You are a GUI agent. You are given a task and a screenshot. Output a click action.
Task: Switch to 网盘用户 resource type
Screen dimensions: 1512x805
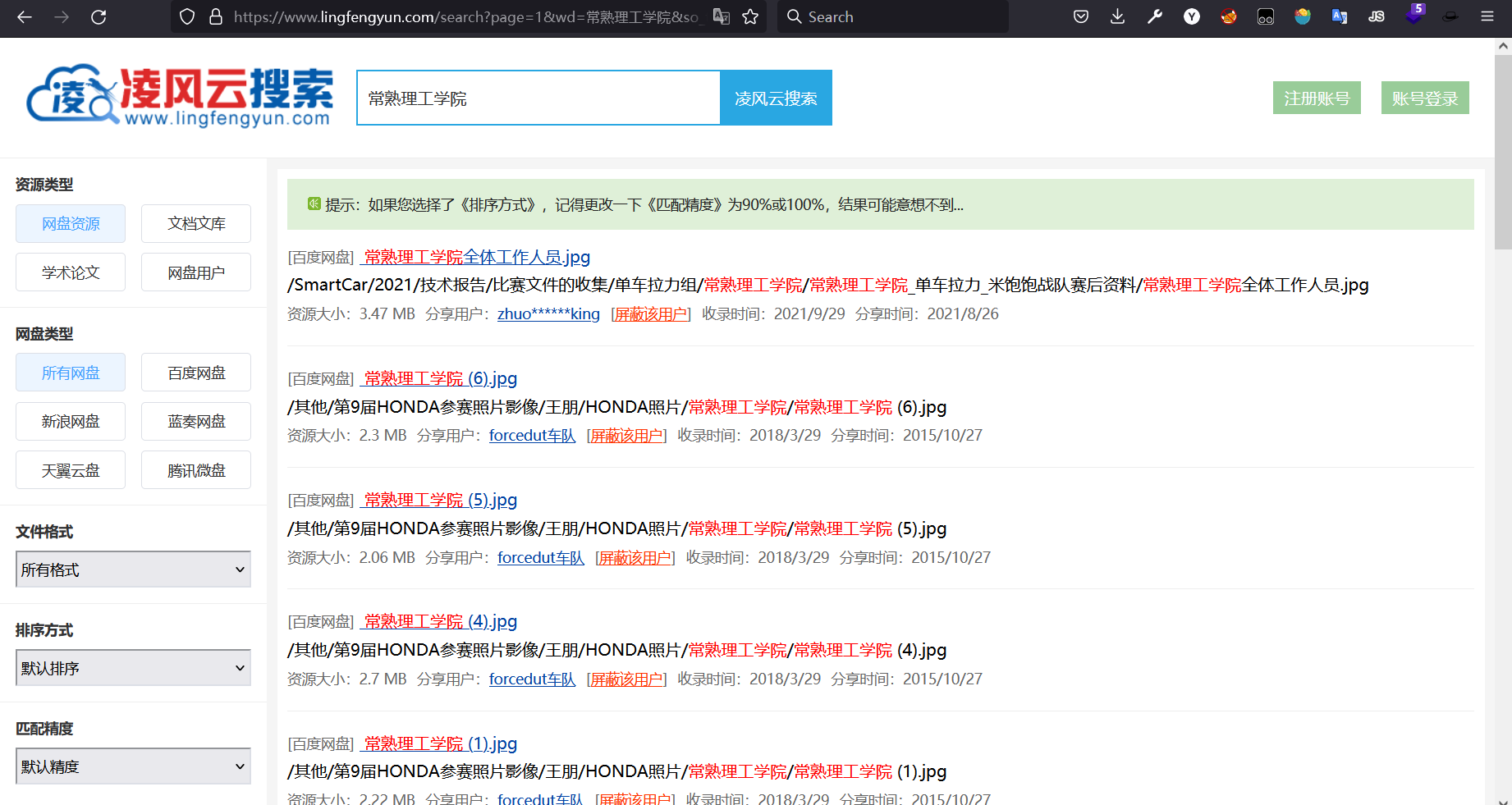click(196, 272)
